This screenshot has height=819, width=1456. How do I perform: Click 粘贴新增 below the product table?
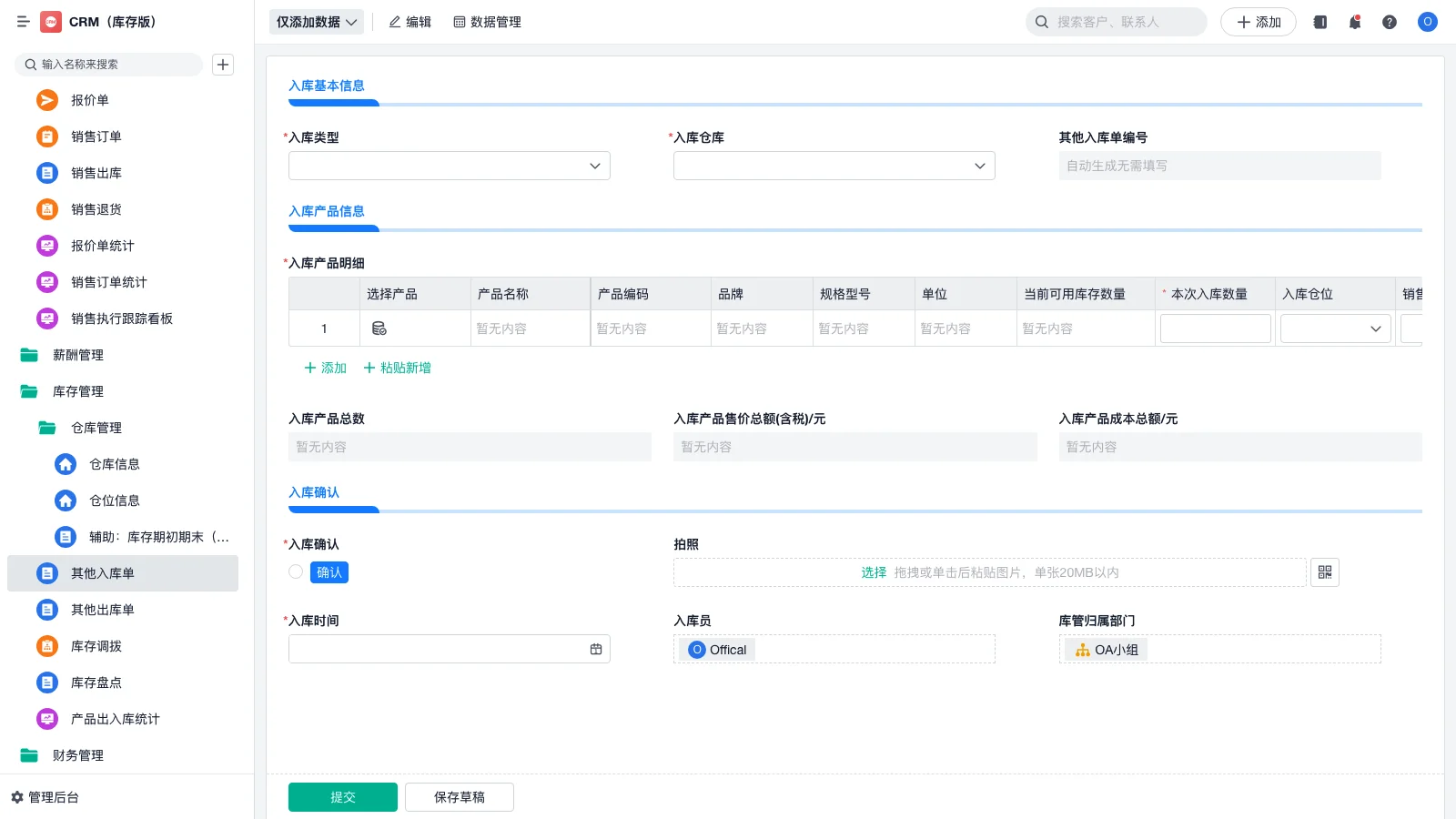tap(398, 368)
